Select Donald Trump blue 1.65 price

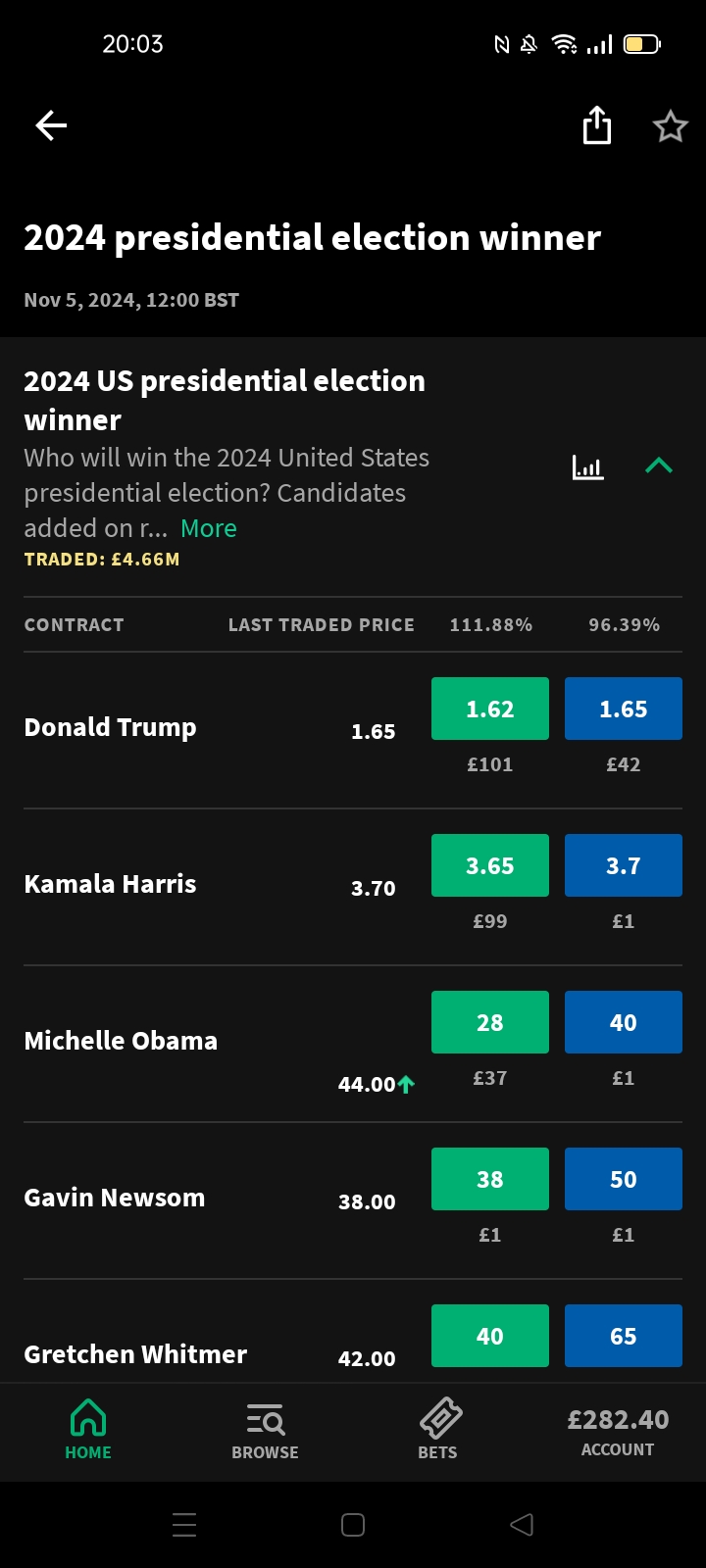624,709
